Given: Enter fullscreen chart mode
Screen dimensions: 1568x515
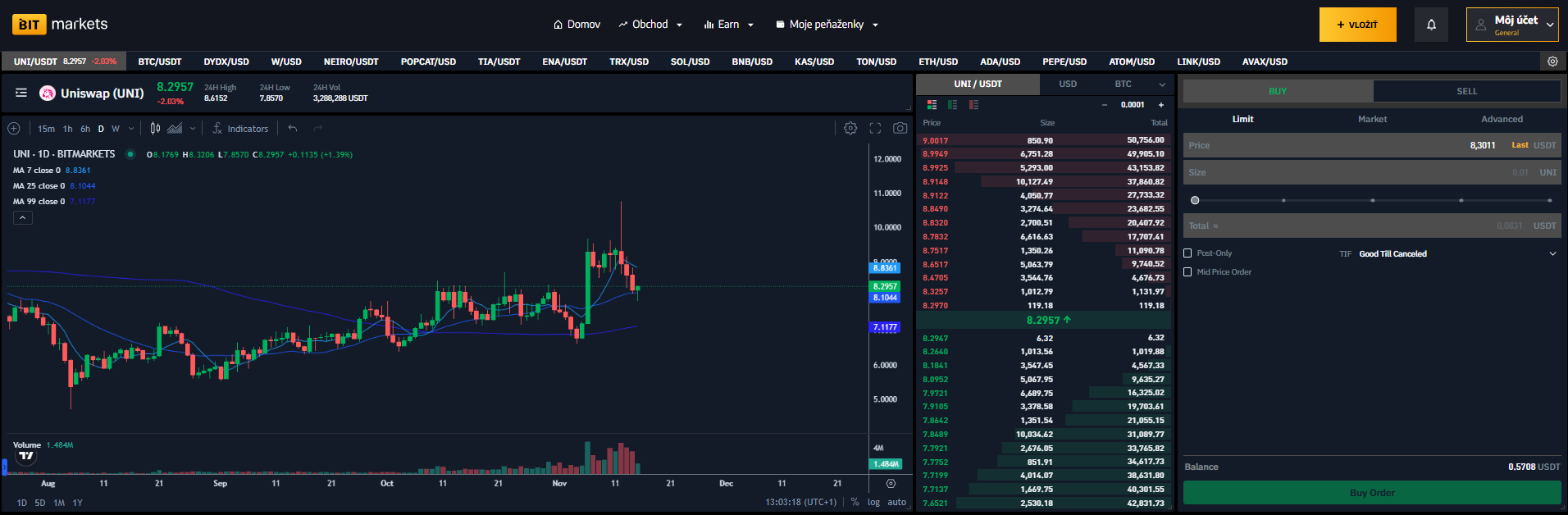Looking at the screenshot, I should coord(875,128).
